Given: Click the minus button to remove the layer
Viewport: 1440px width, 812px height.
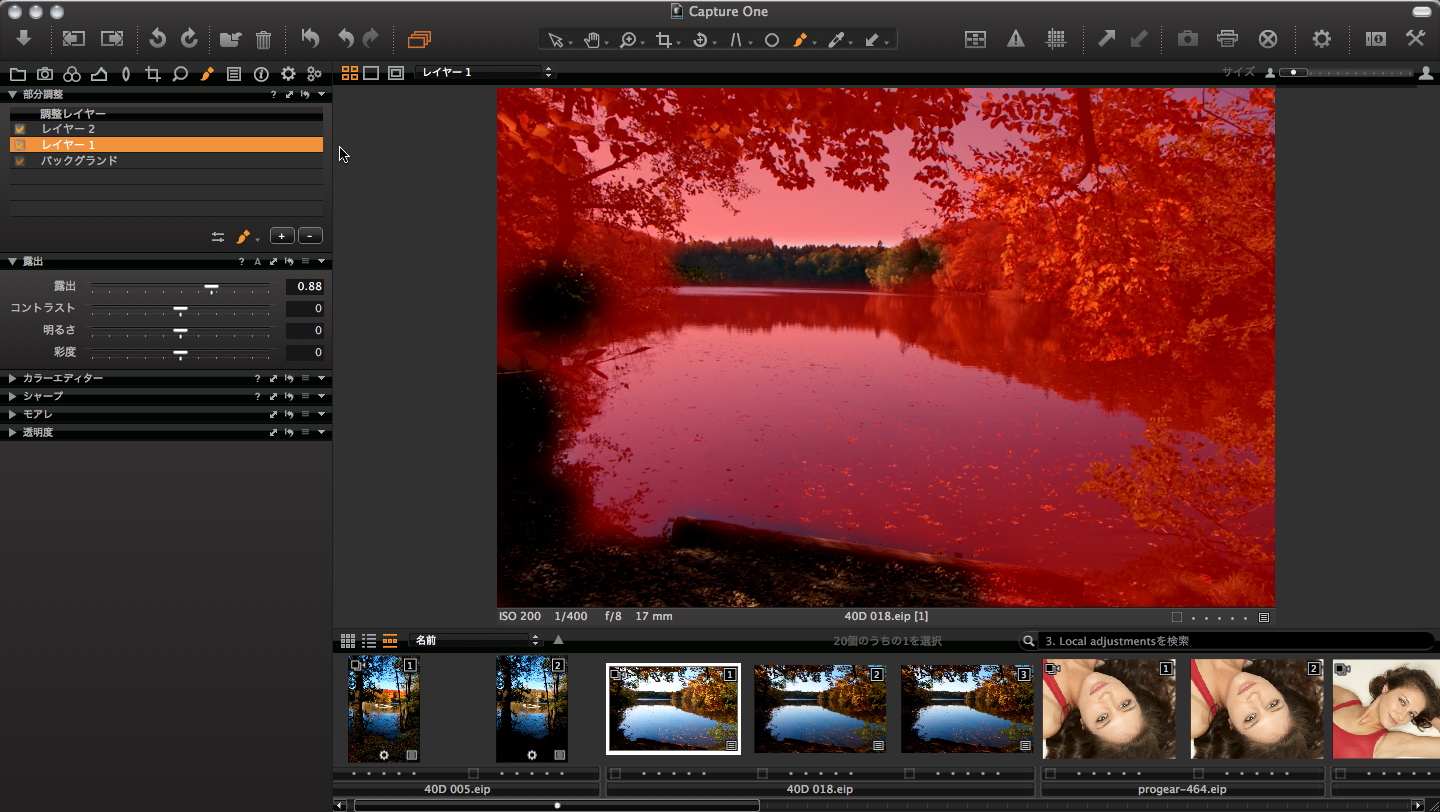Looking at the screenshot, I should (x=310, y=235).
